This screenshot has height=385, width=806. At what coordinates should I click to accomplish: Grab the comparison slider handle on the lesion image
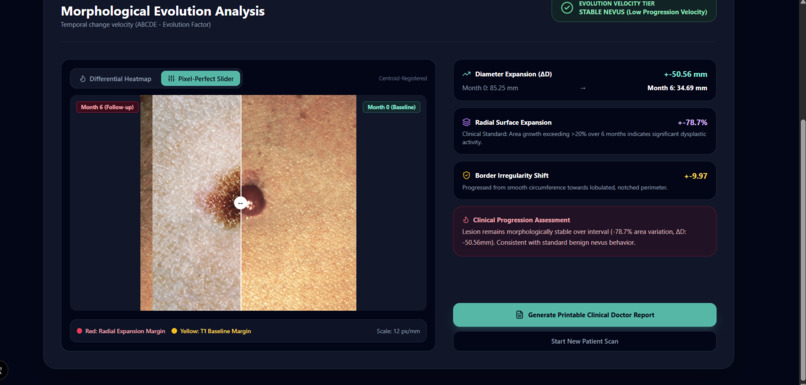(240, 203)
